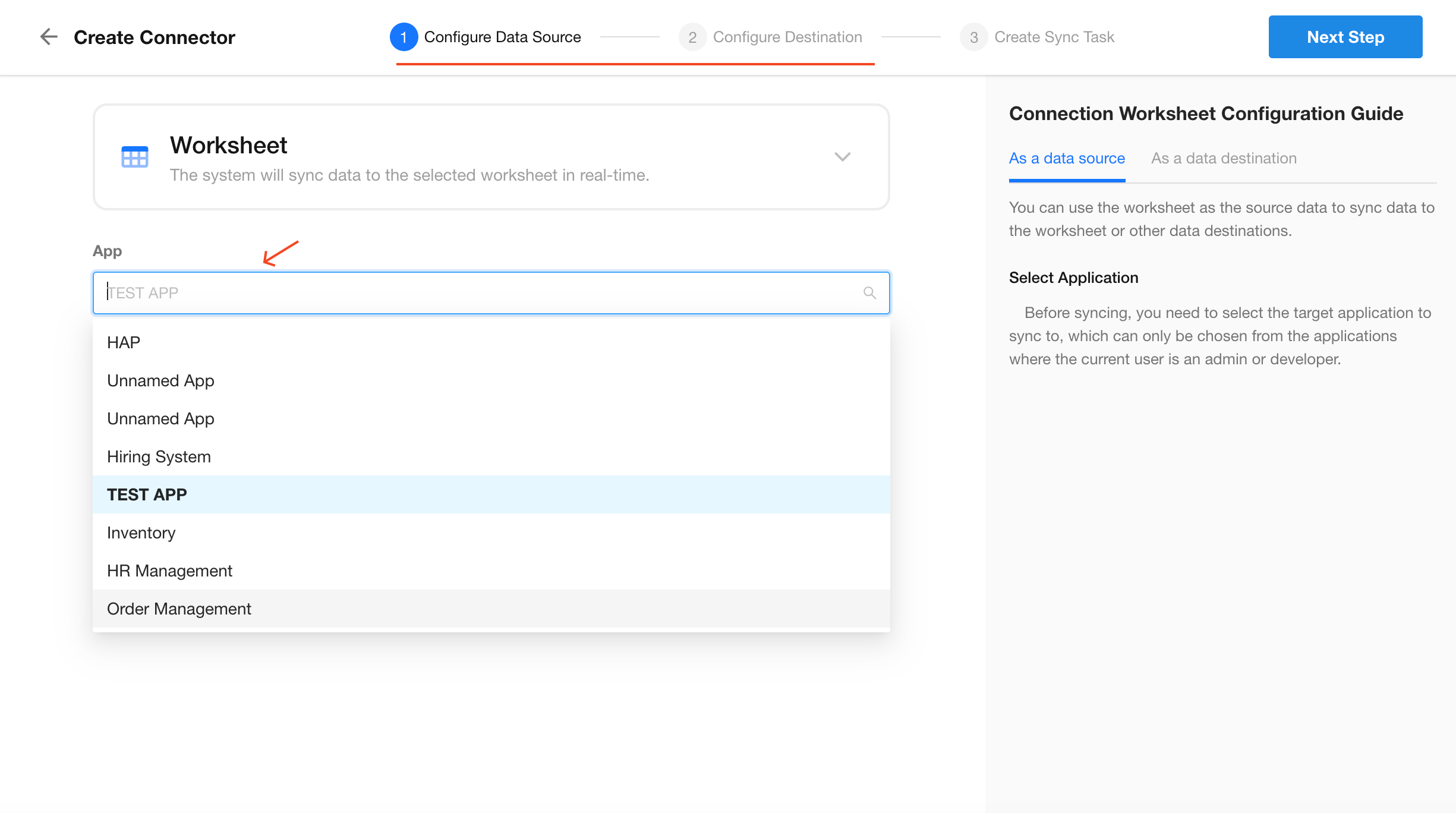Screen dimensions: 1456x813
Task: Choose HR Management app
Action: pyautogui.click(x=169, y=571)
